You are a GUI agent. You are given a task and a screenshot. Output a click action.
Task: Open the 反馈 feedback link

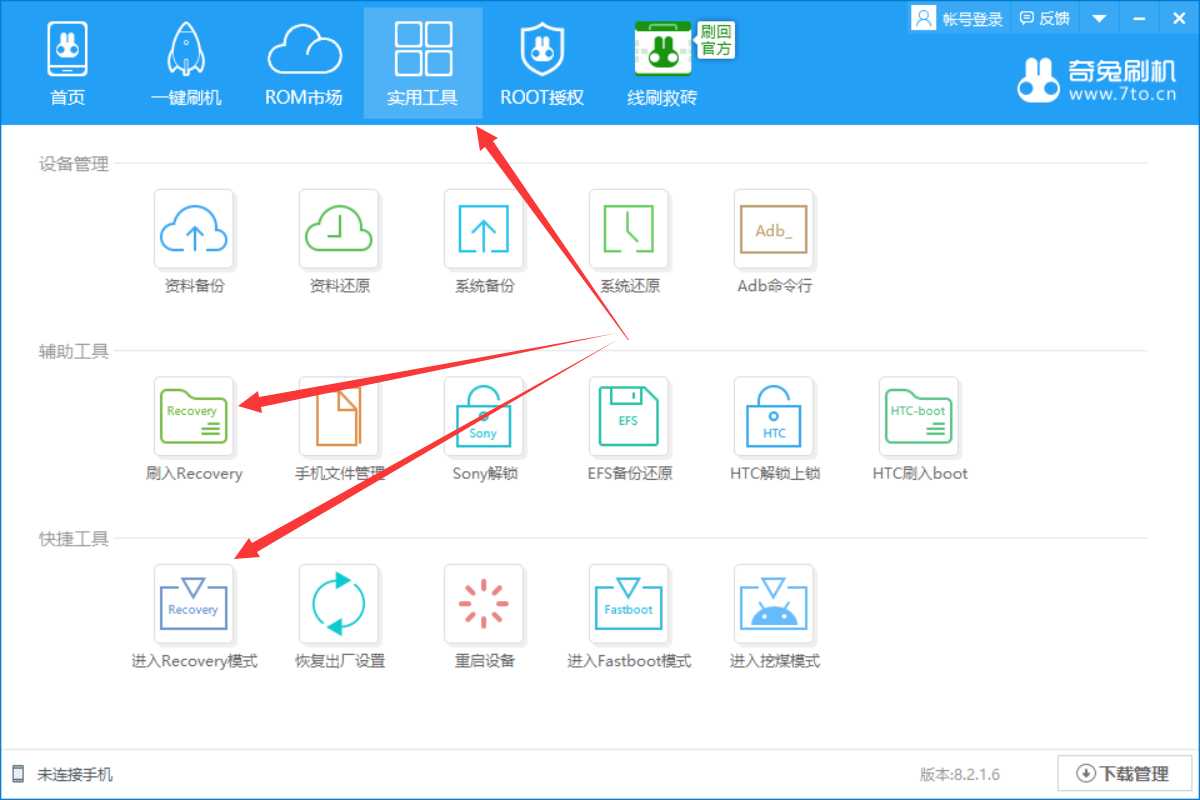(x=1044, y=18)
